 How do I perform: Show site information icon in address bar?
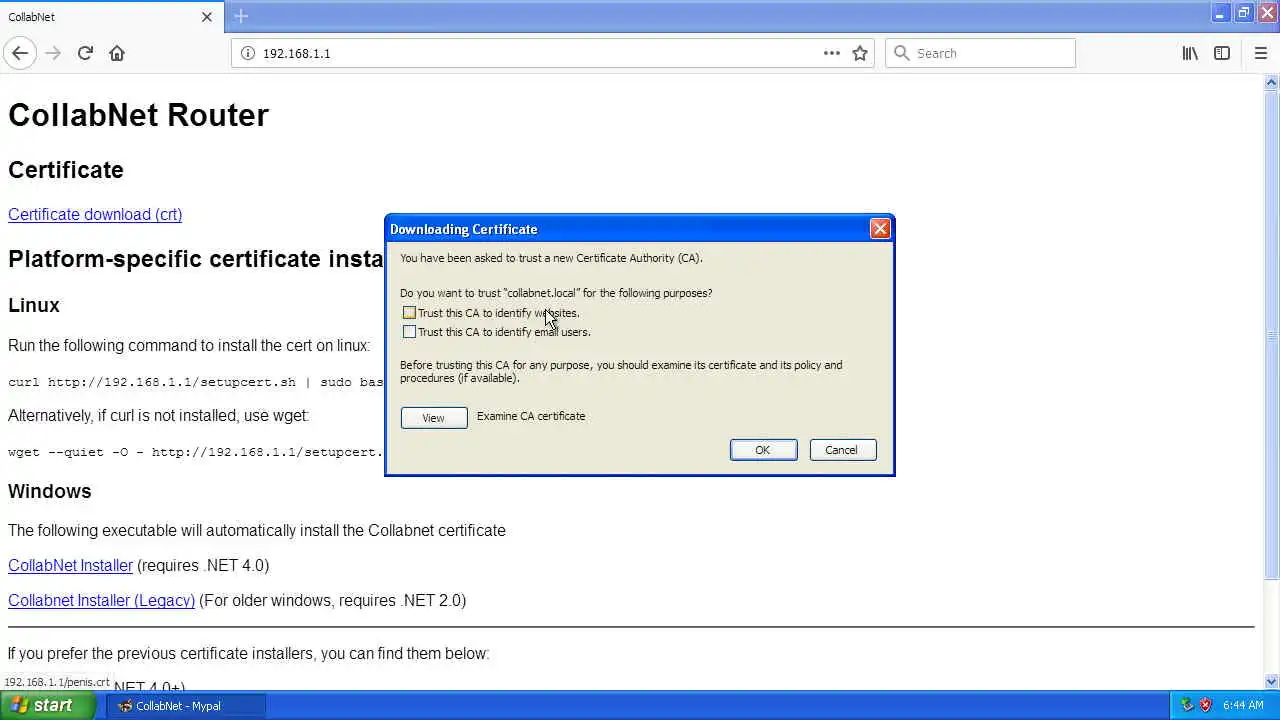pyautogui.click(x=248, y=53)
